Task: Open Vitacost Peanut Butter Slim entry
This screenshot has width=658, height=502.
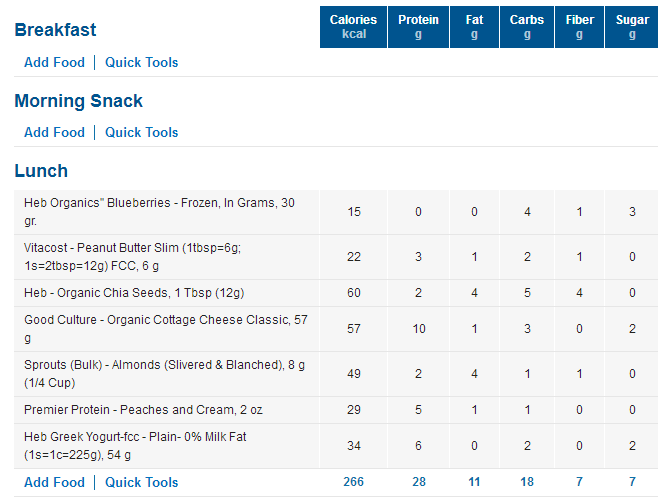Action: [133, 256]
